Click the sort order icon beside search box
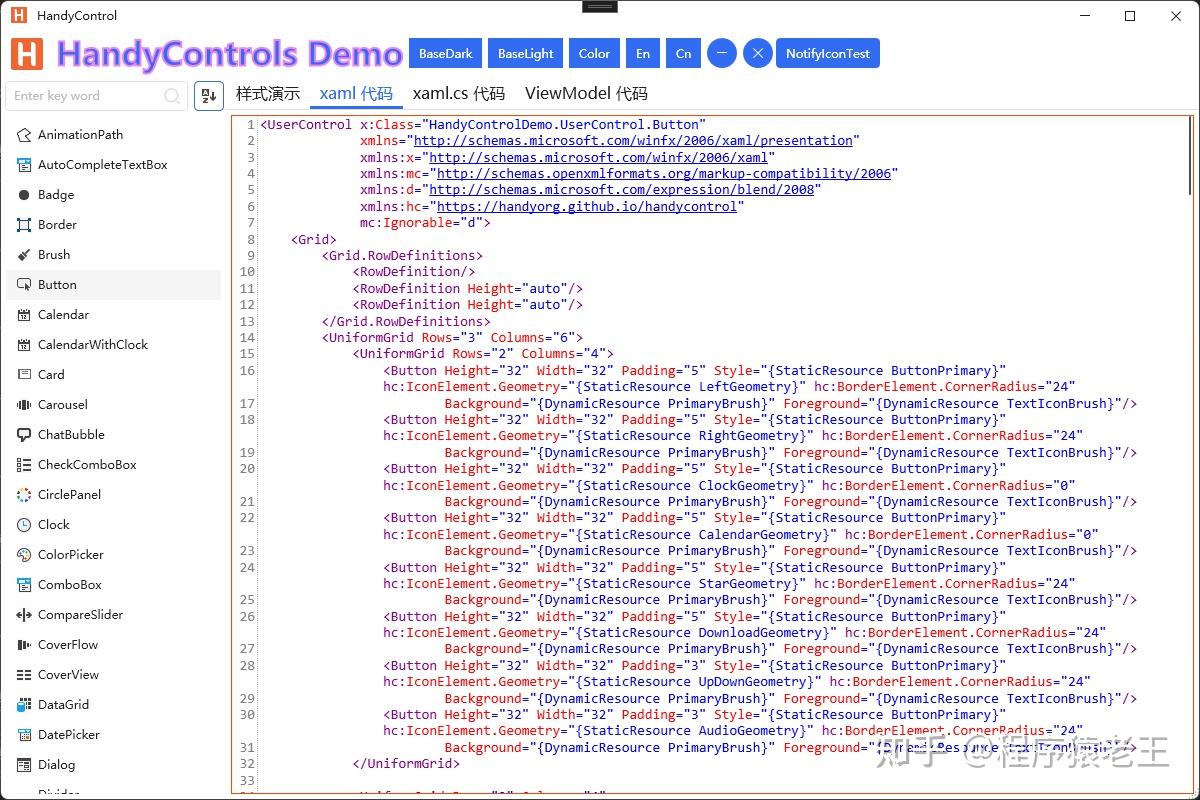This screenshot has height=800, width=1200. [x=208, y=95]
